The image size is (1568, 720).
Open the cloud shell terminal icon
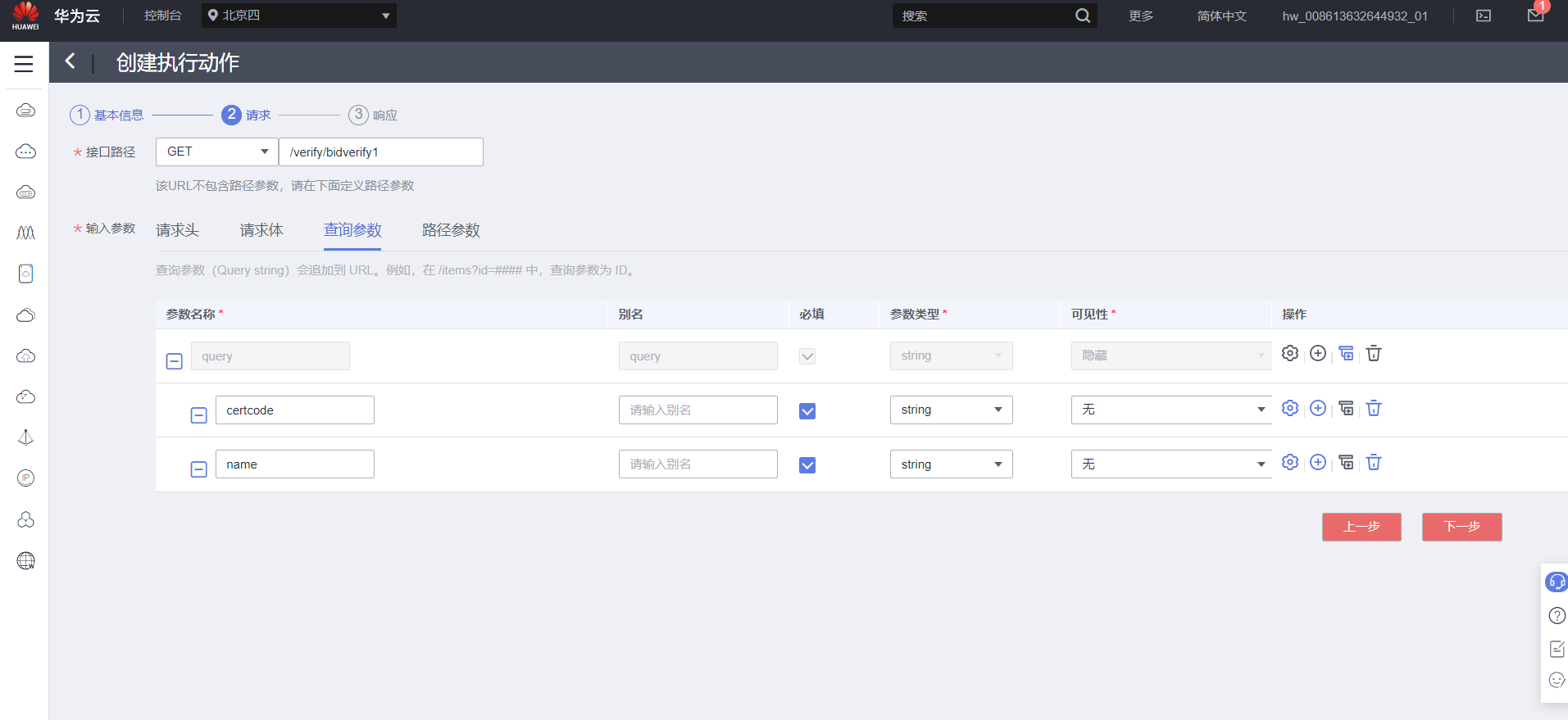(x=1484, y=16)
